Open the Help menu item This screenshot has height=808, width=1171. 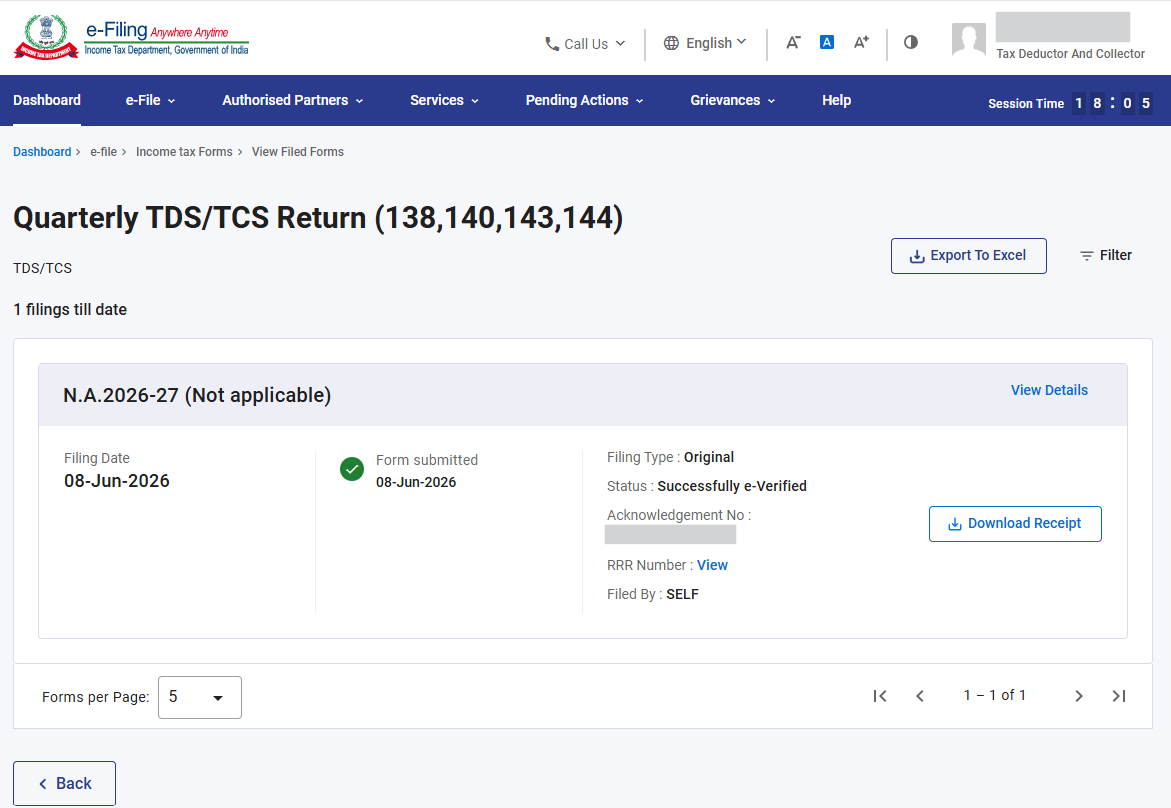click(x=836, y=100)
